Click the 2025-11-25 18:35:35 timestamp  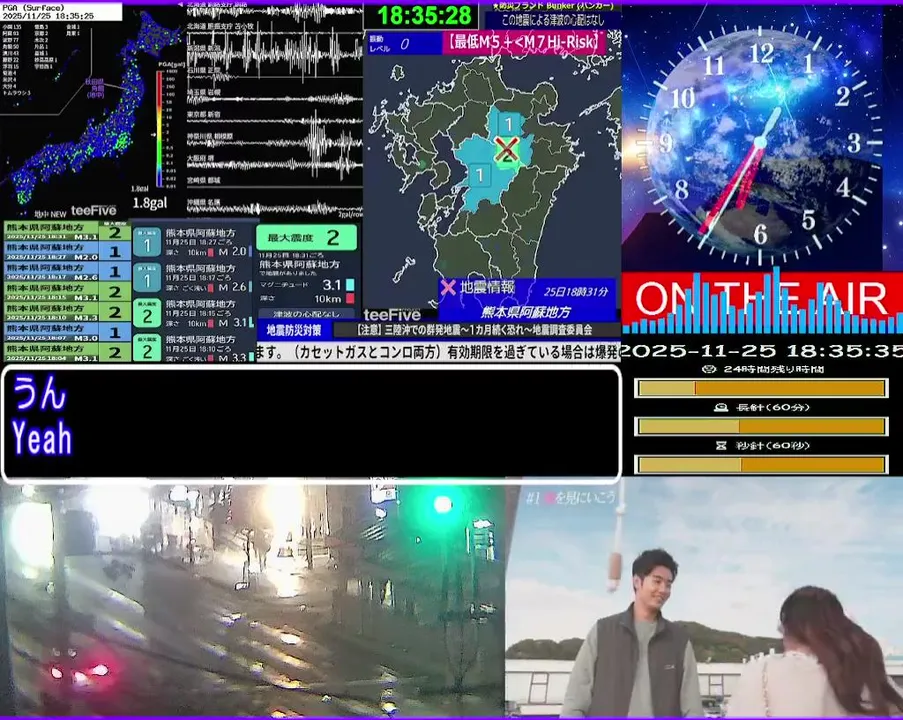[762, 351]
